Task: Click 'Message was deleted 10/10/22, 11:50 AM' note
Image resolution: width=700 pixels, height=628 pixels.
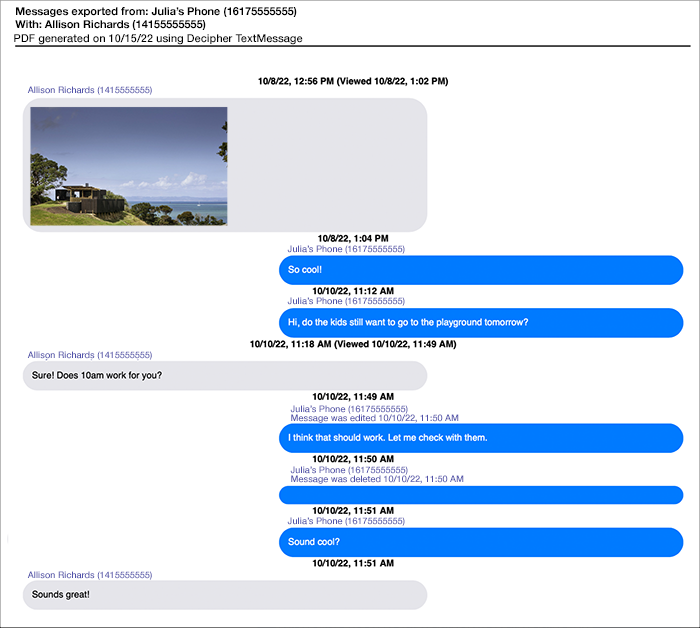Action: click(377, 479)
